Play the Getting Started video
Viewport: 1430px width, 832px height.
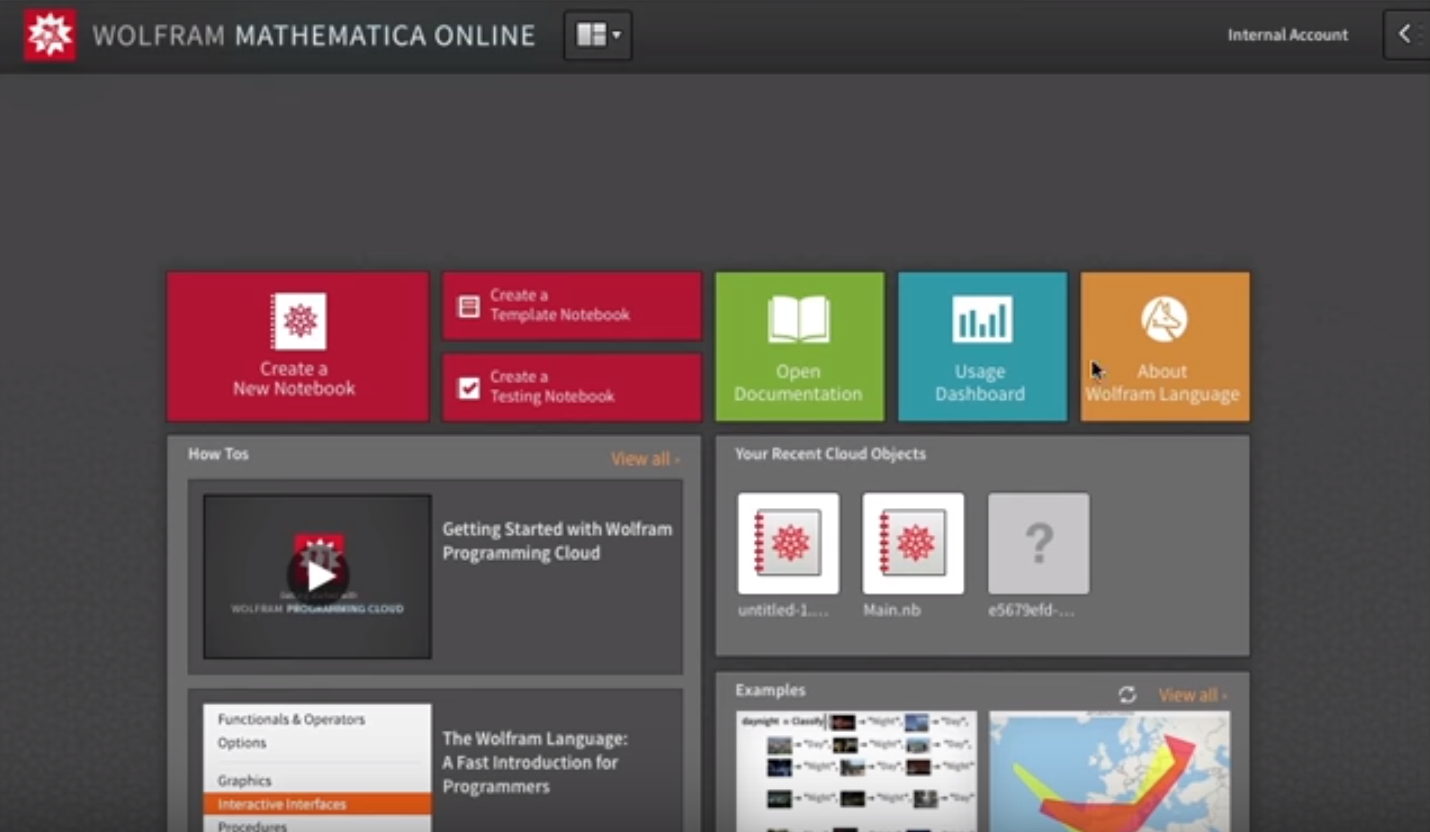click(x=318, y=576)
